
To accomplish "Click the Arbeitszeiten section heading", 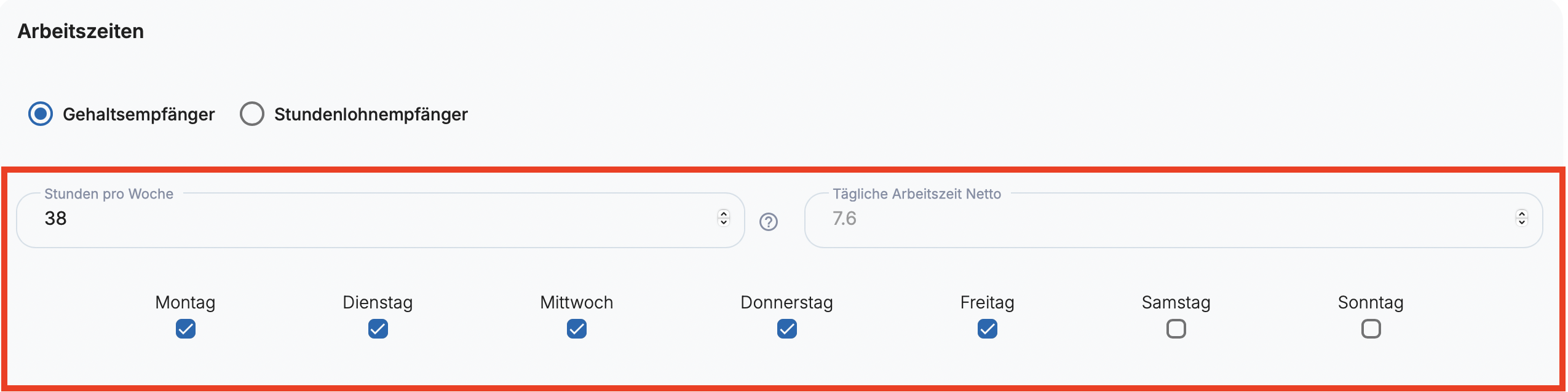I will coord(81,31).
